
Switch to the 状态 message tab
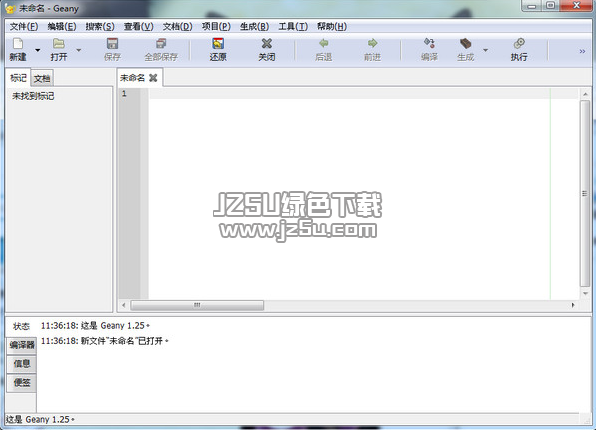coord(21,326)
